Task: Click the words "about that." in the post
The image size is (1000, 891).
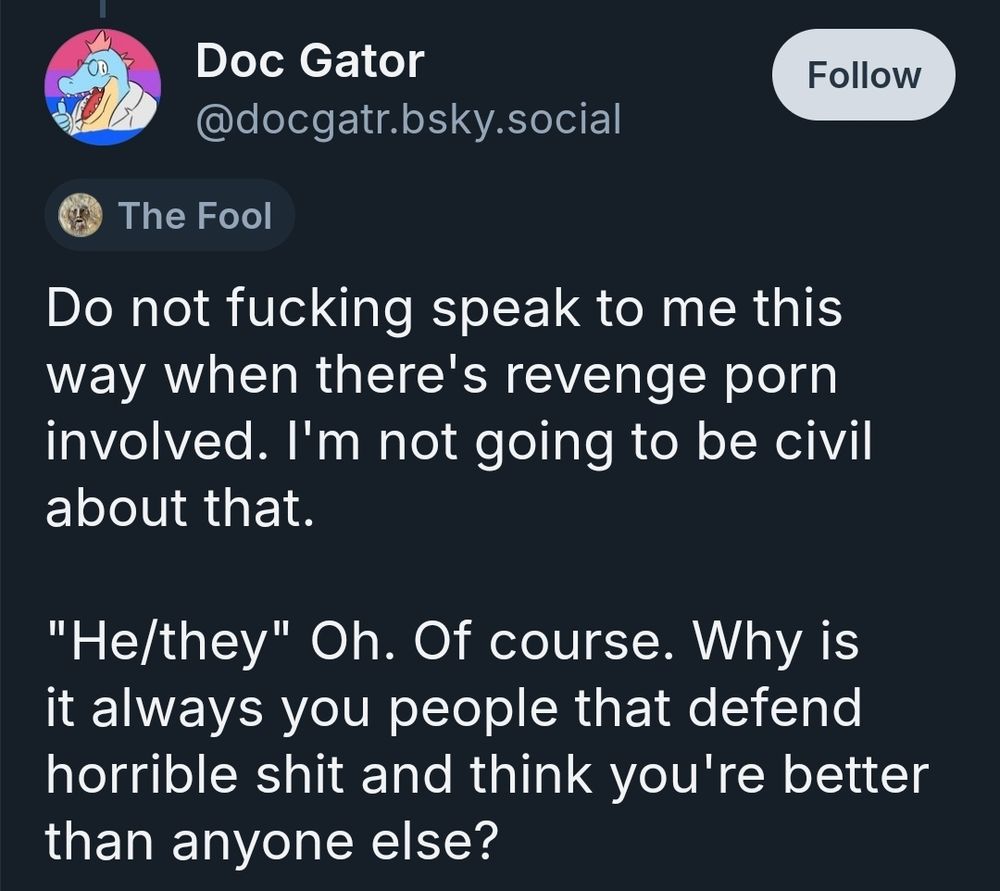Action: [173, 506]
